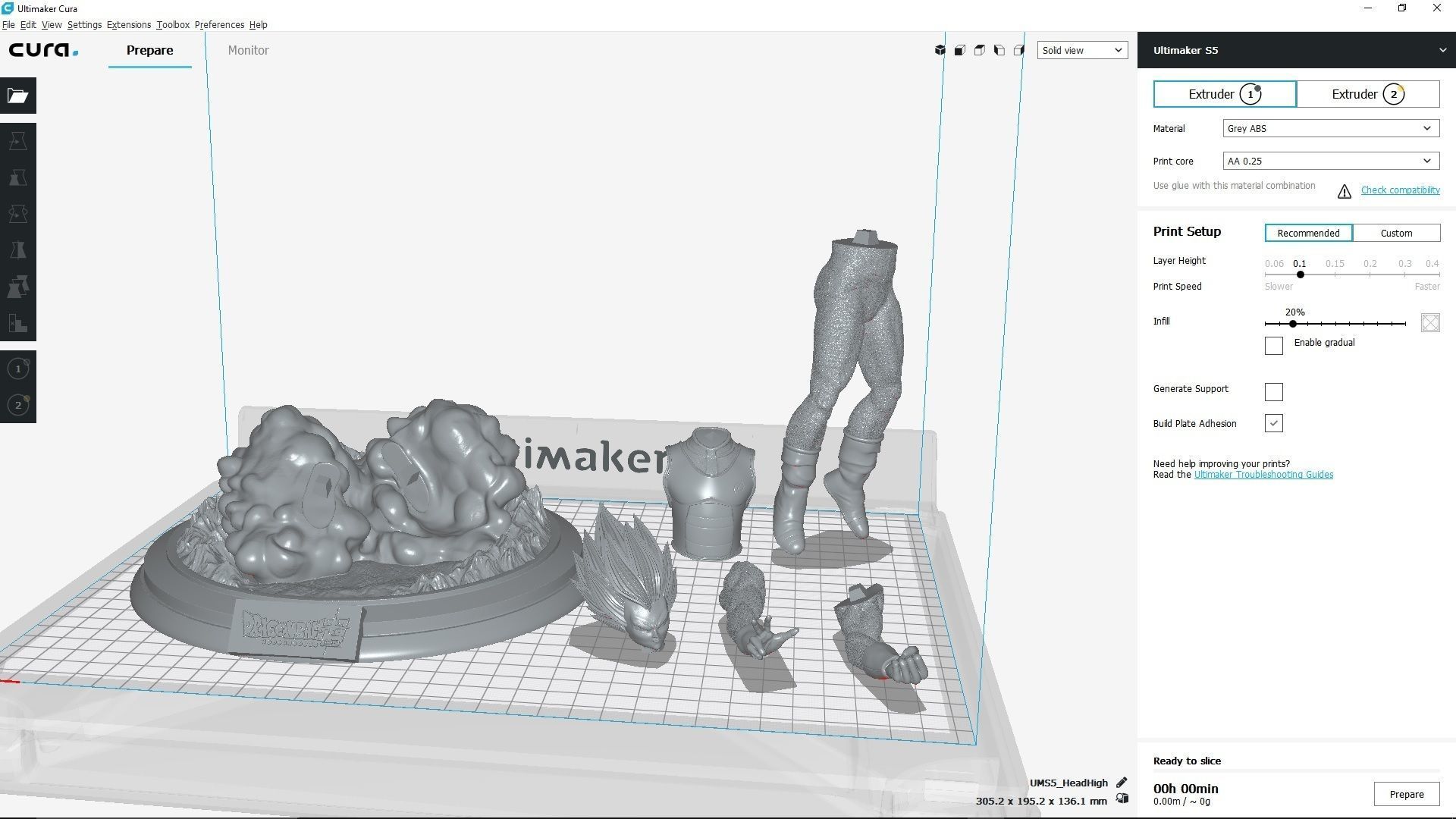Open the Solid view mode dropdown
Screen dimensions: 1456x819
(1082, 50)
